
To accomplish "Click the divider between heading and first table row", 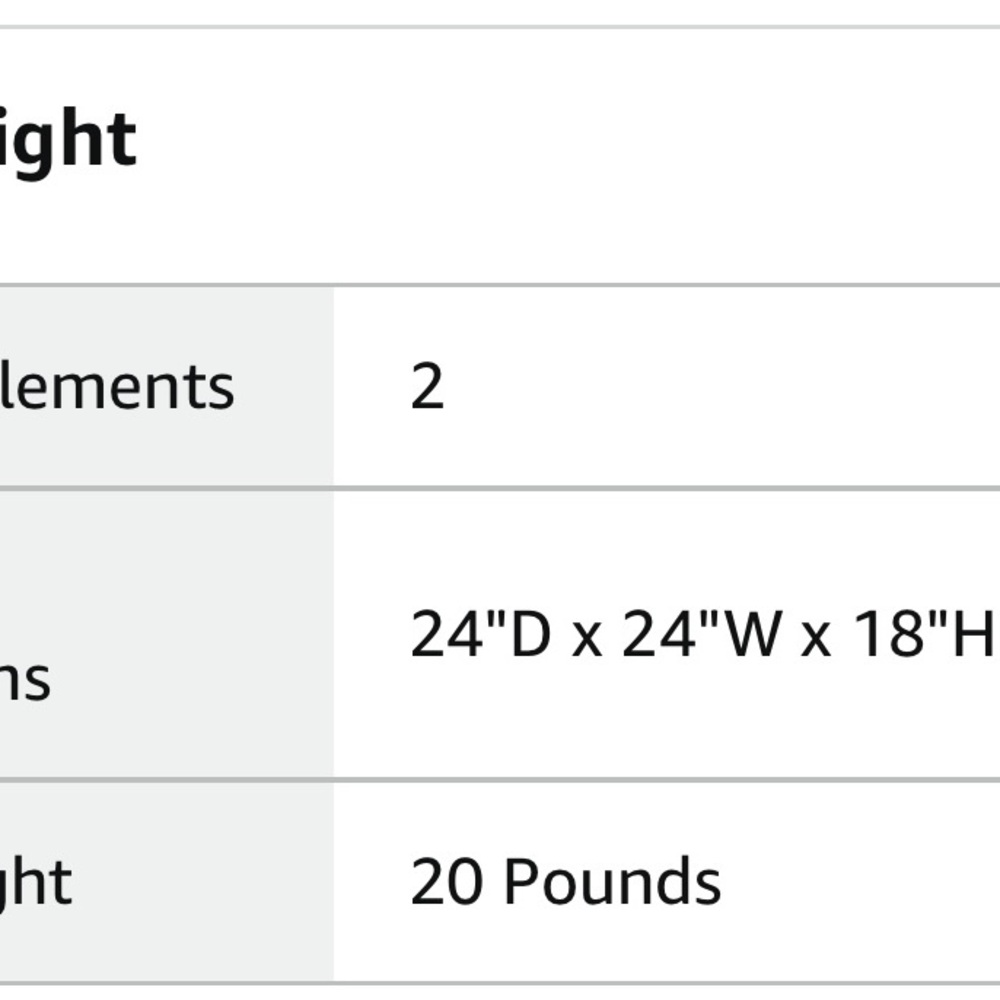I will 500,285.
